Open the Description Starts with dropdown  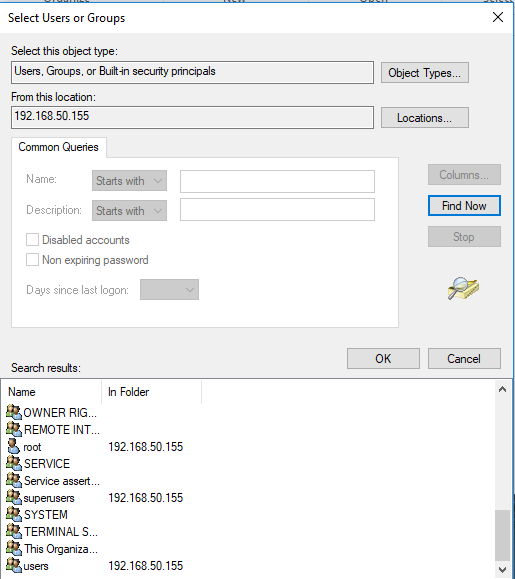(x=129, y=210)
